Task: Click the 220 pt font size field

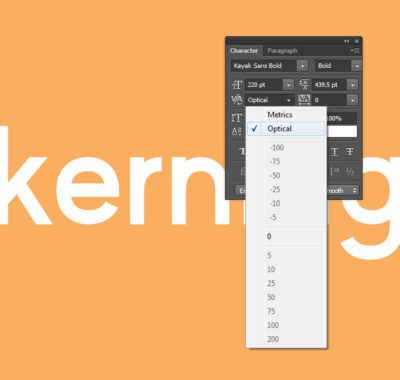Action: [265, 85]
